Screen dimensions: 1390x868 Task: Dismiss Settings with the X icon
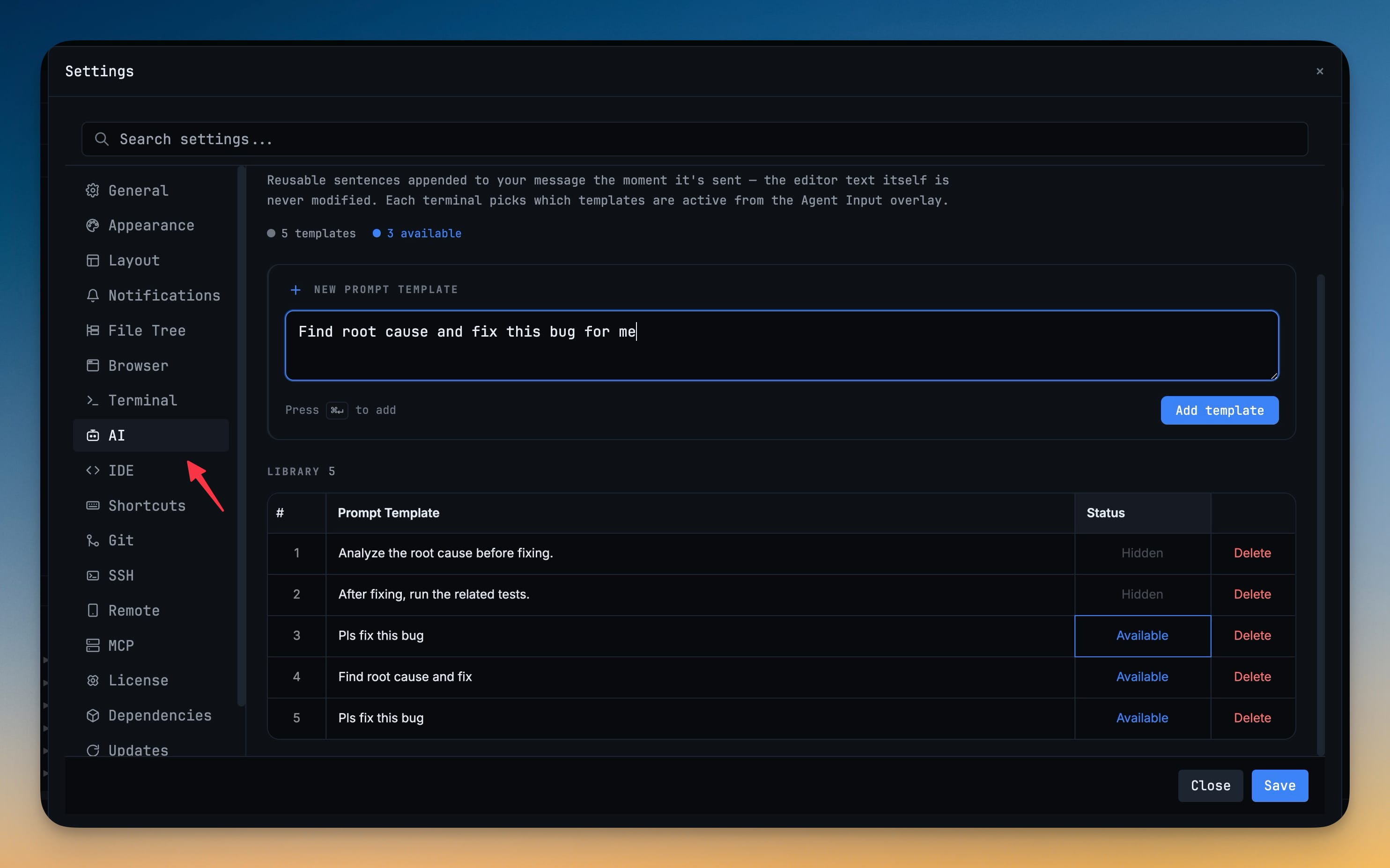pyautogui.click(x=1320, y=71)
